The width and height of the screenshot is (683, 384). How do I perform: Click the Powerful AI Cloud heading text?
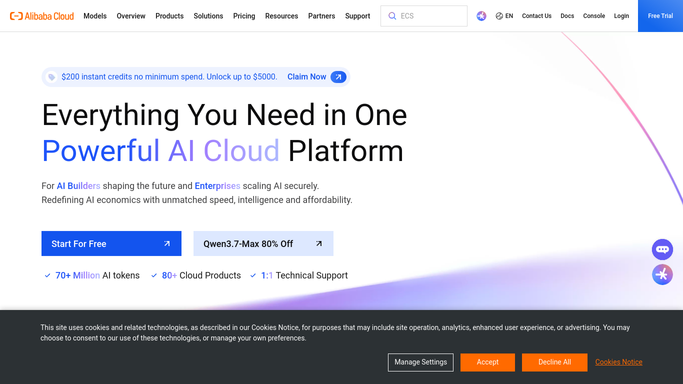[x=161, y=151]
